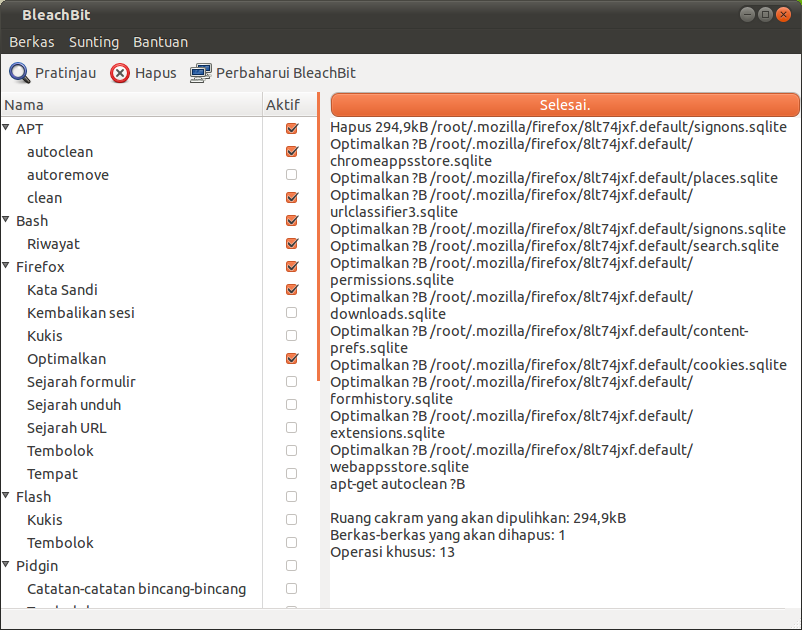Minimize the BleachBit window

(747, 14)
